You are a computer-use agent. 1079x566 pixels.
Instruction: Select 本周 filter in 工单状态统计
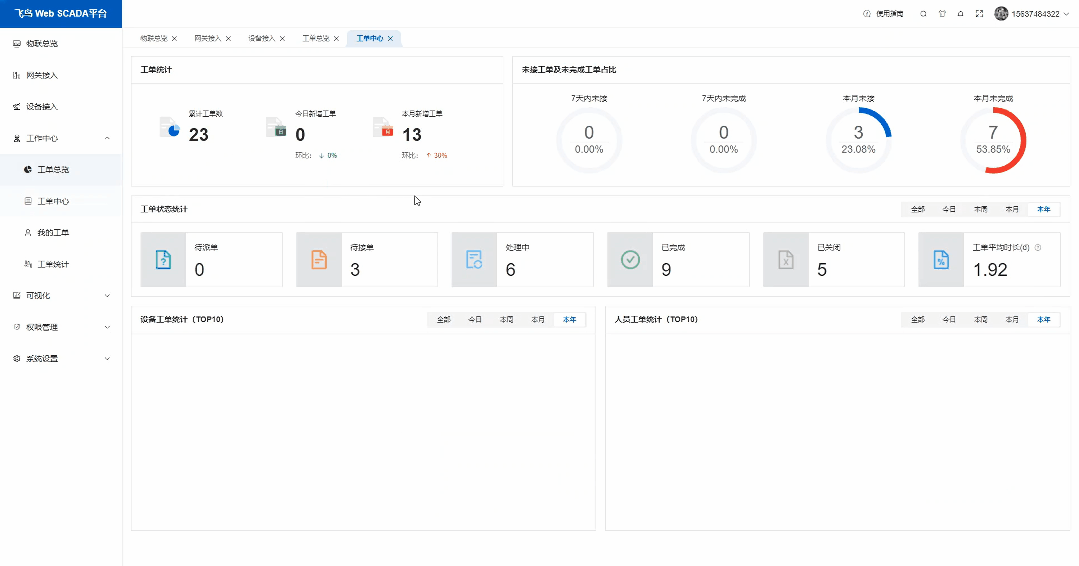pyautogui.click(x=981, y=209)
